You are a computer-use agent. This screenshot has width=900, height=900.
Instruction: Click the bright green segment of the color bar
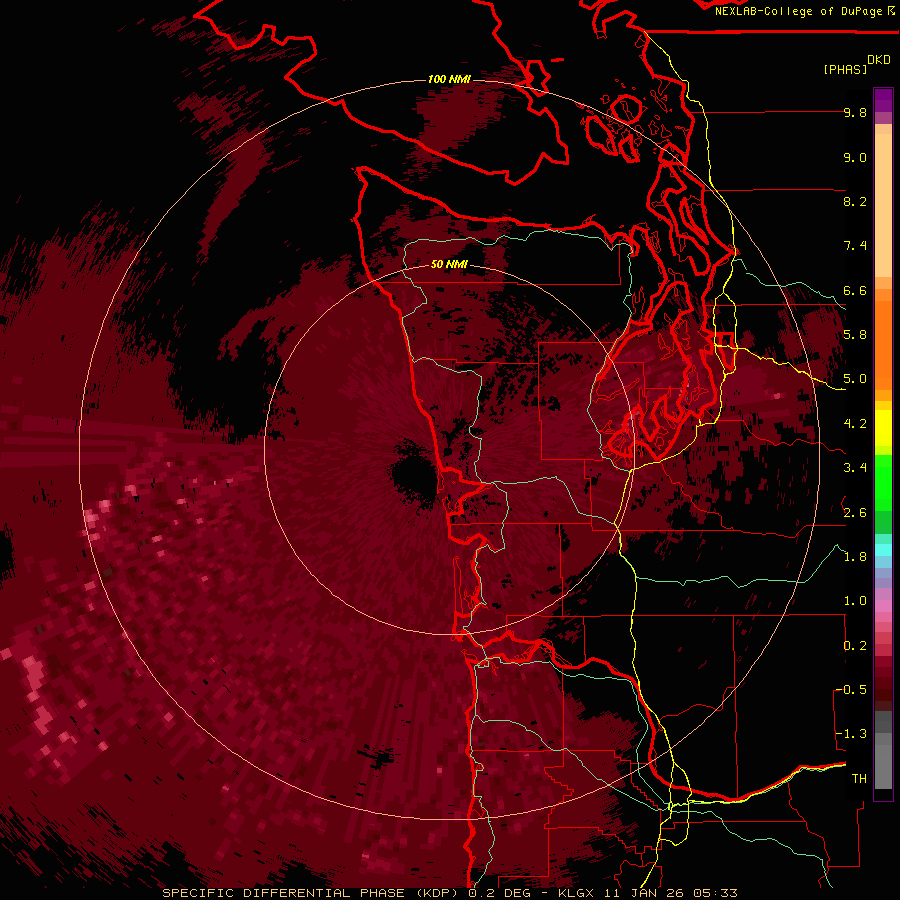click(883, 481)
